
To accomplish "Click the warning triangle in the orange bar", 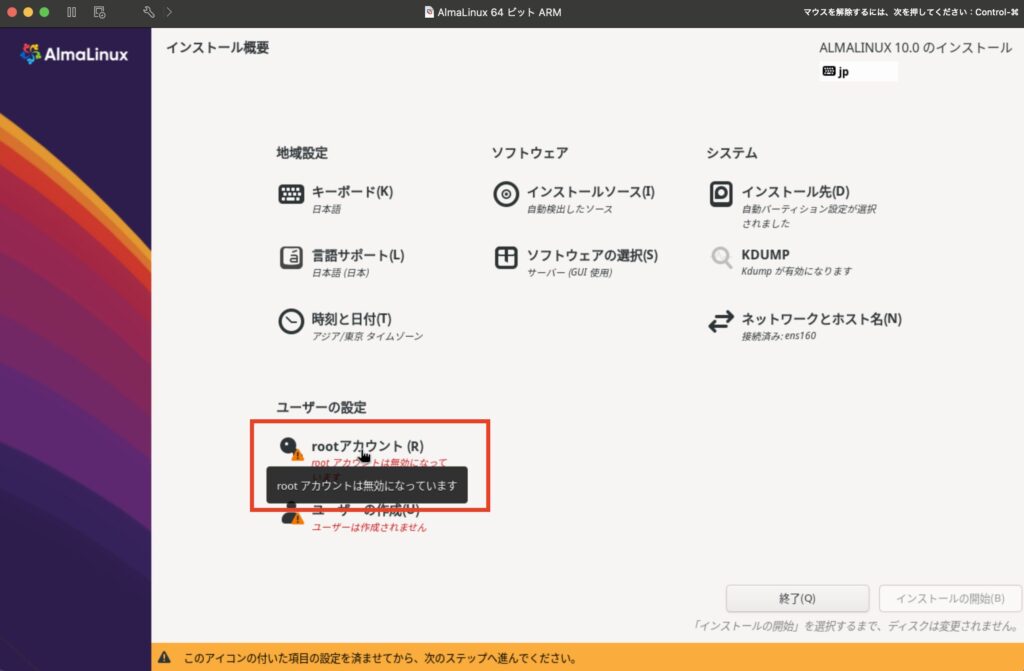I will tap(165, 657).
